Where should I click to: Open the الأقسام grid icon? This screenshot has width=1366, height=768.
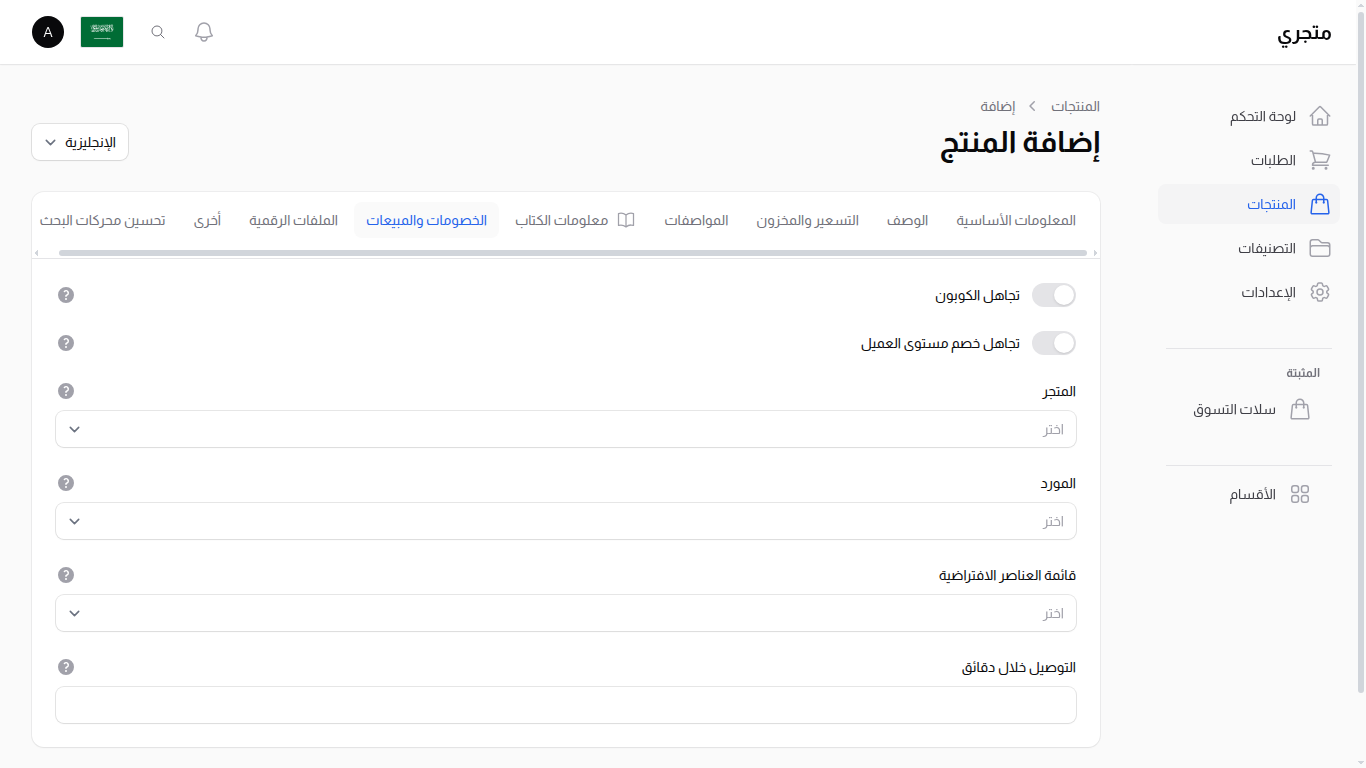click(x=1300, y=493)
